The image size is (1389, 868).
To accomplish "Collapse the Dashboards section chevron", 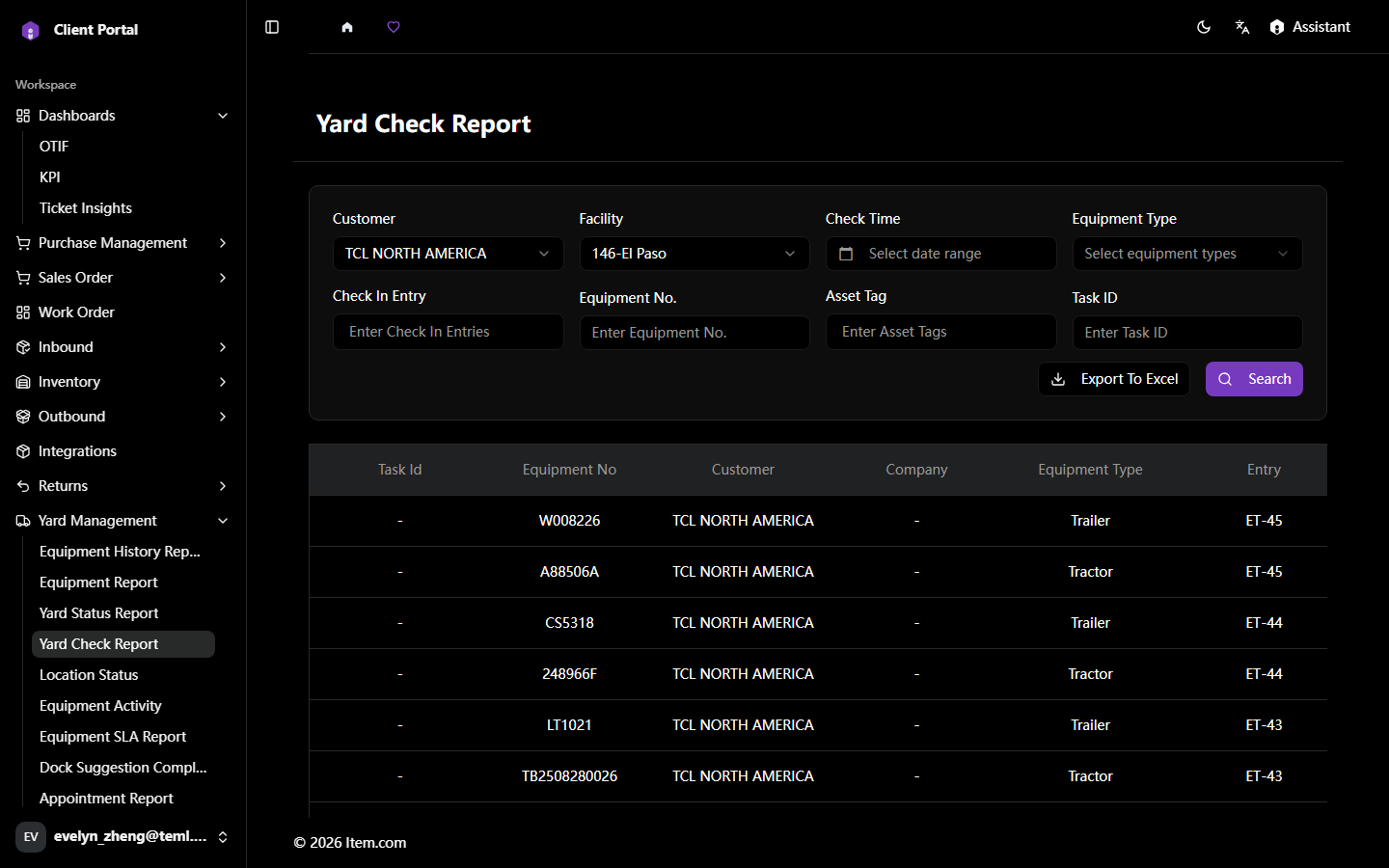I will [223, 116].
